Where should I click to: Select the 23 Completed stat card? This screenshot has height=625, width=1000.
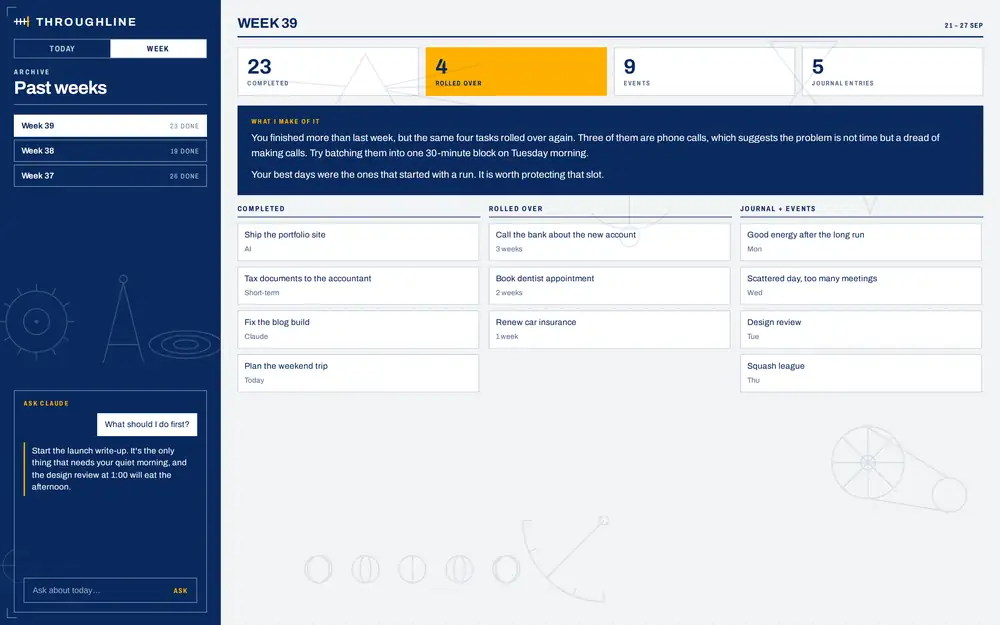pos(328,71)
